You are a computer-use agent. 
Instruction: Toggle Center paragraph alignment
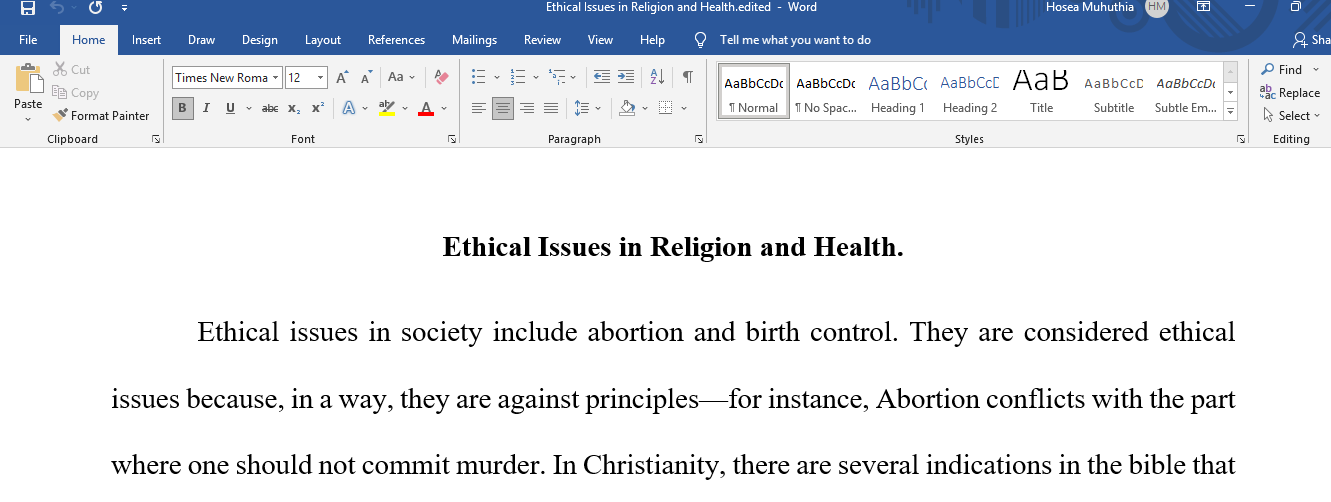(x=503, y=108)
